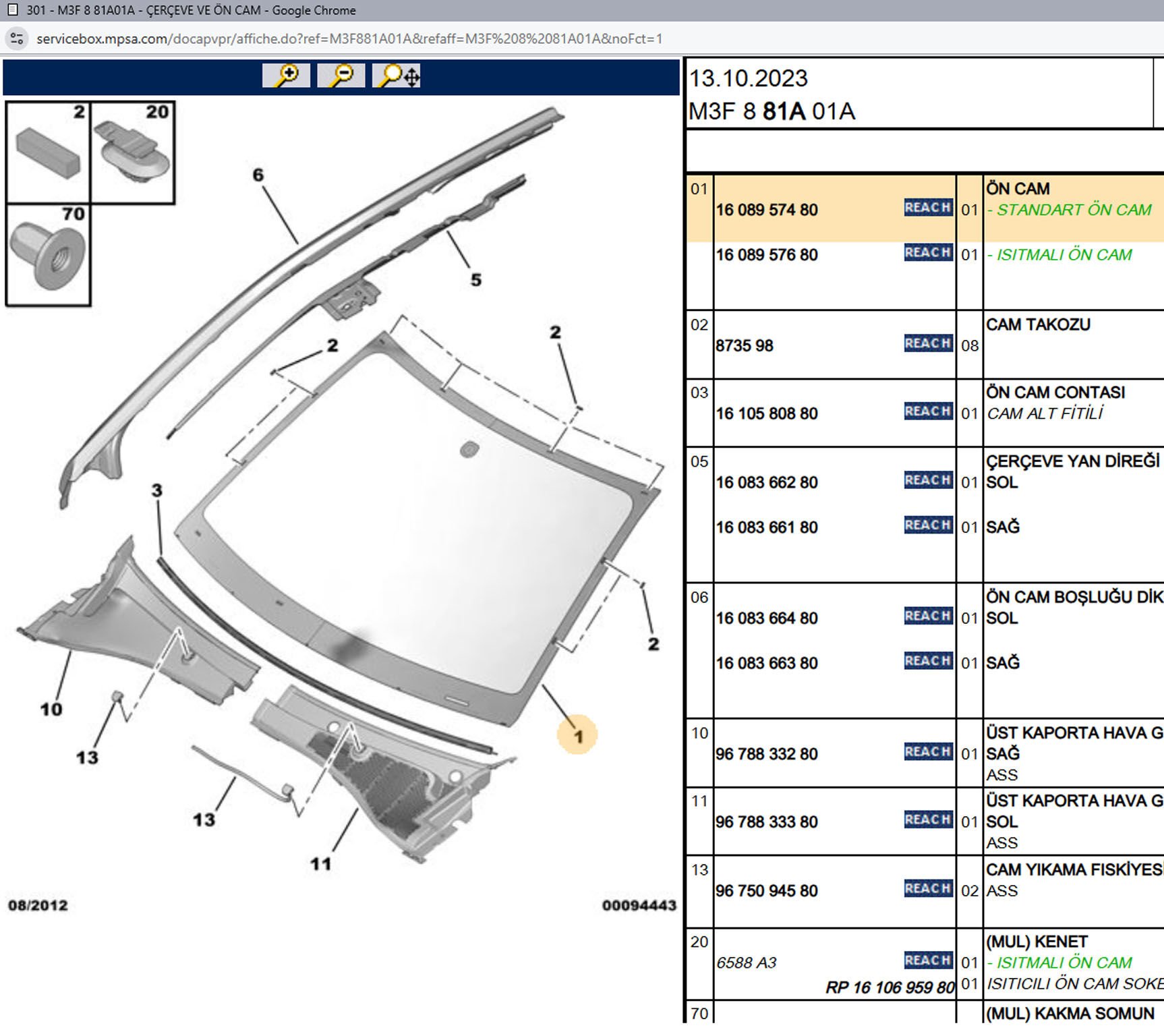The height and width of the screenshot is (1036, 1164).
Task: Click REACH badge for part 16 105 808 80
Action: (x=928, y=411)
